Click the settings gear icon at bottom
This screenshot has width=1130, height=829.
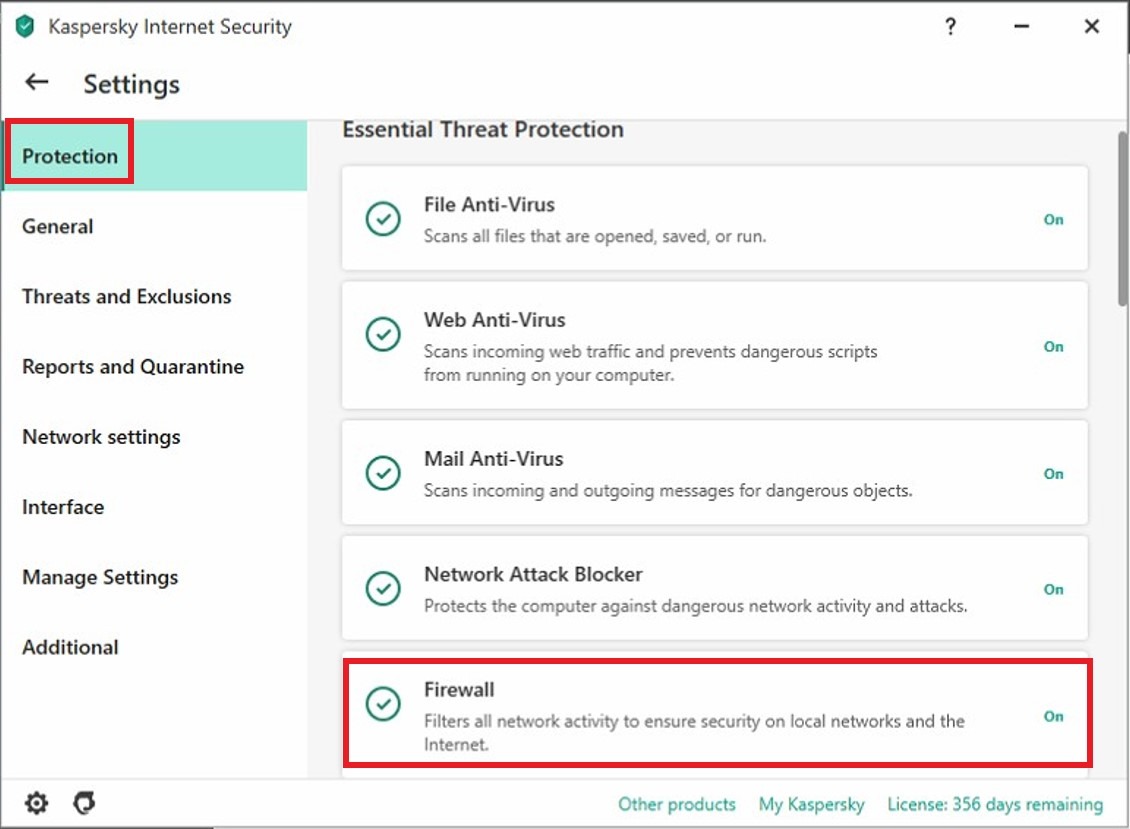37,803
